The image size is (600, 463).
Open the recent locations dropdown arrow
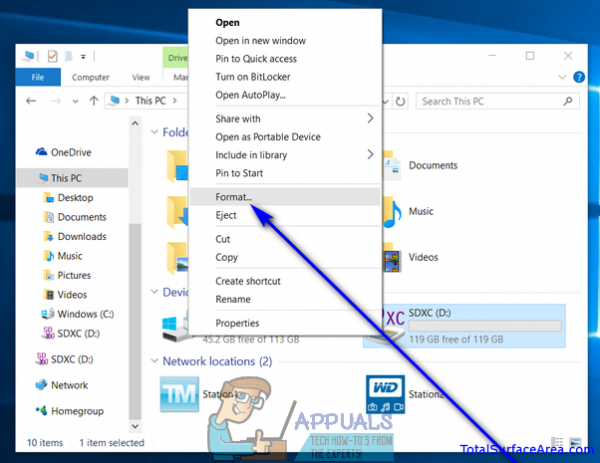point(75,101)
